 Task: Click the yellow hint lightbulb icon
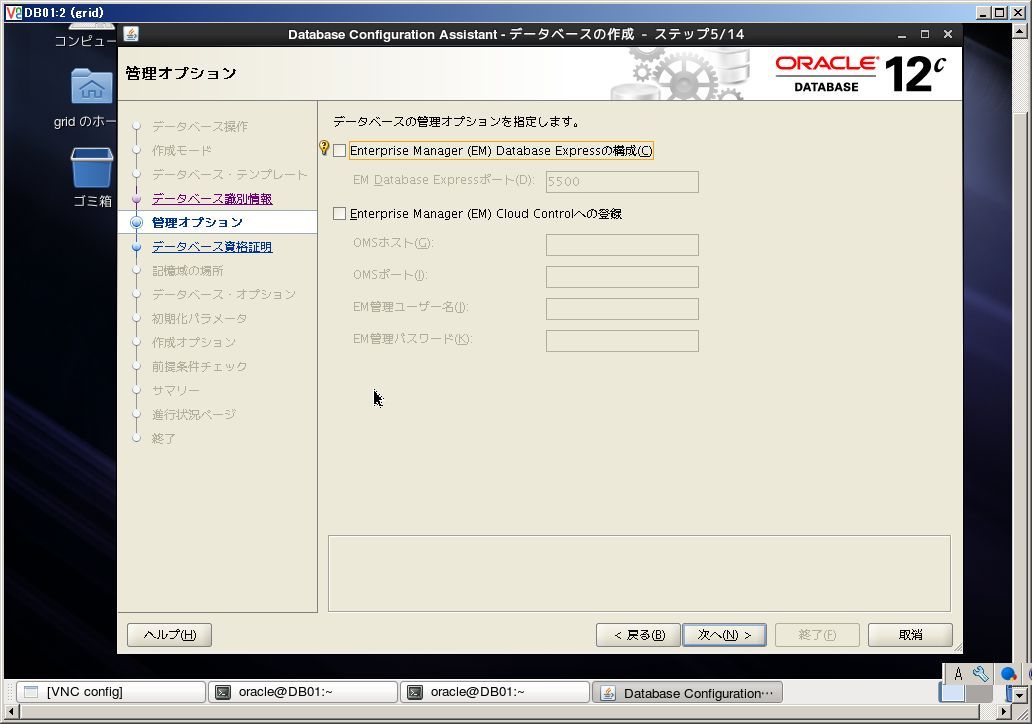324,147
